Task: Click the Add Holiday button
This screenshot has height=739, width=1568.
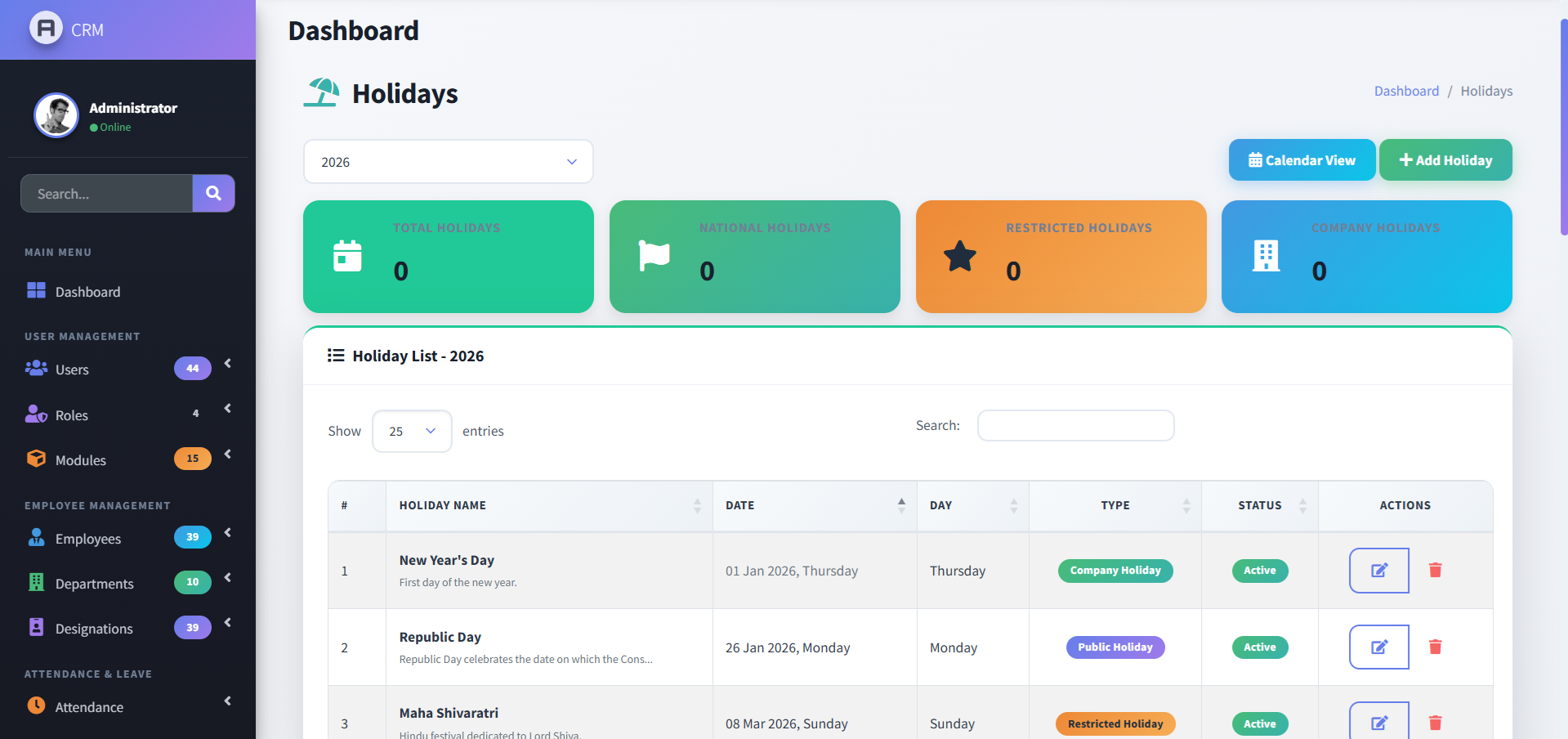Action: click(1445, 160)
